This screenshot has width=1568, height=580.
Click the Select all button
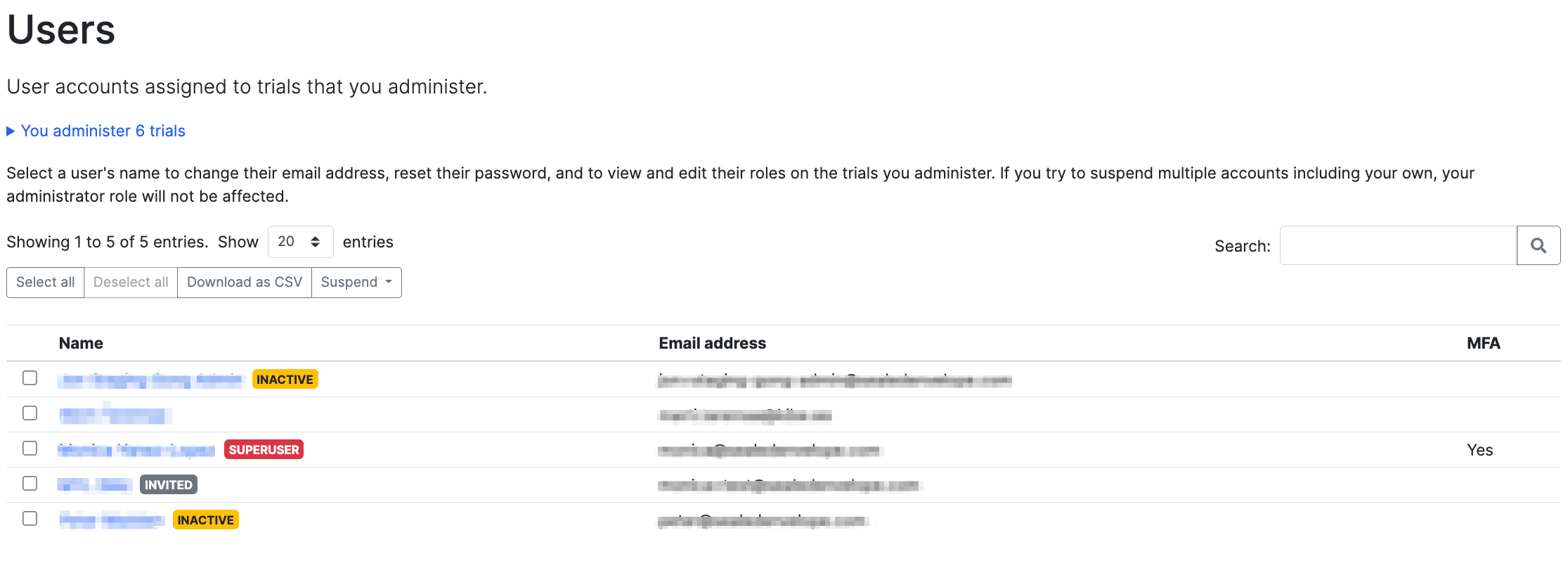[x=46, y=283]
